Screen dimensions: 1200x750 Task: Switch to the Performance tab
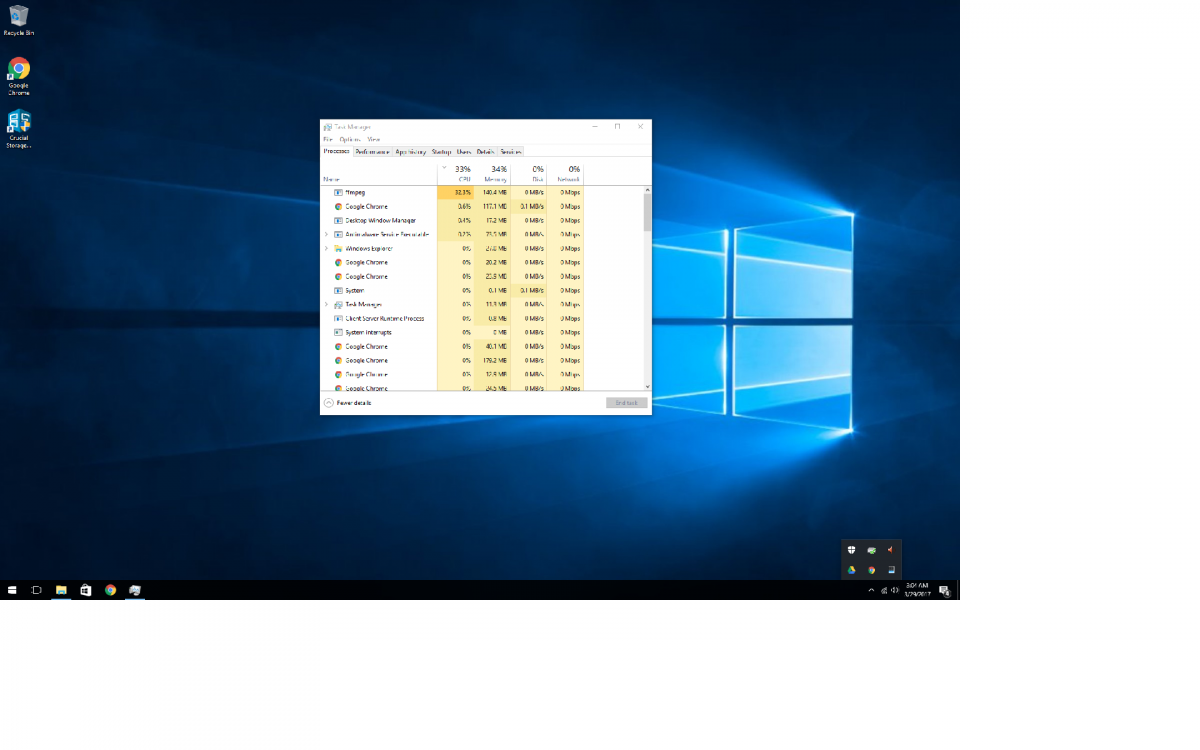(372, 152)
